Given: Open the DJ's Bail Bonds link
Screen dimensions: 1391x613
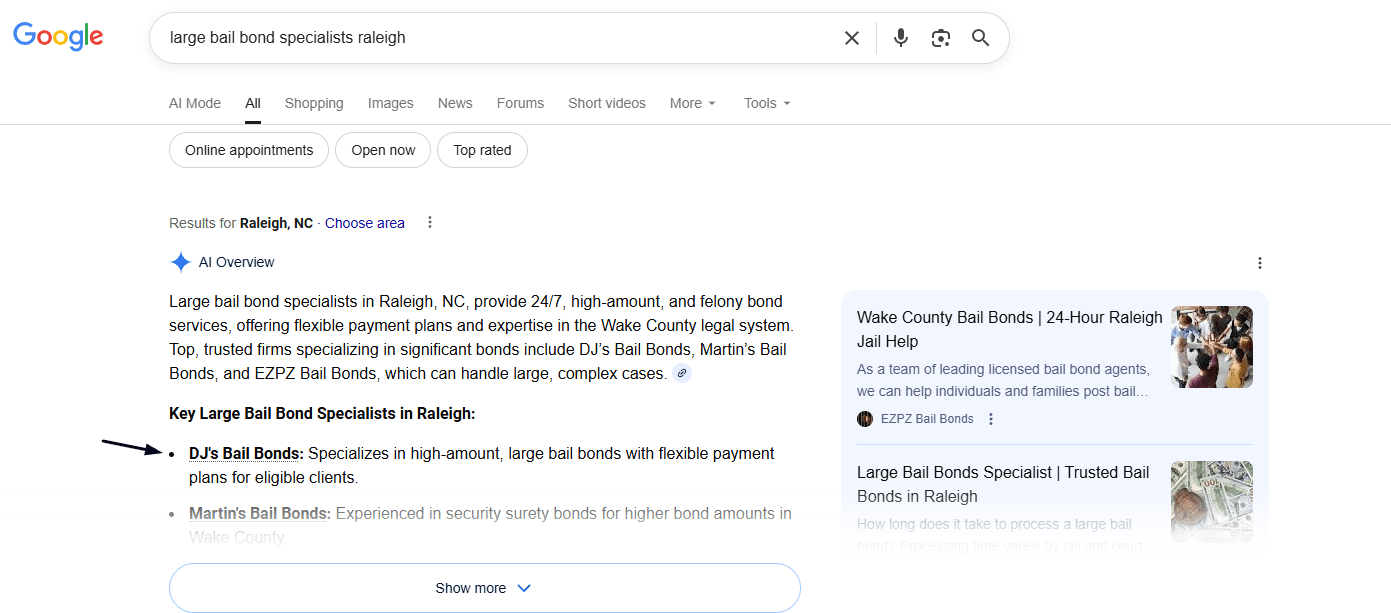Looking at the screenshot, I should point(246,454).
